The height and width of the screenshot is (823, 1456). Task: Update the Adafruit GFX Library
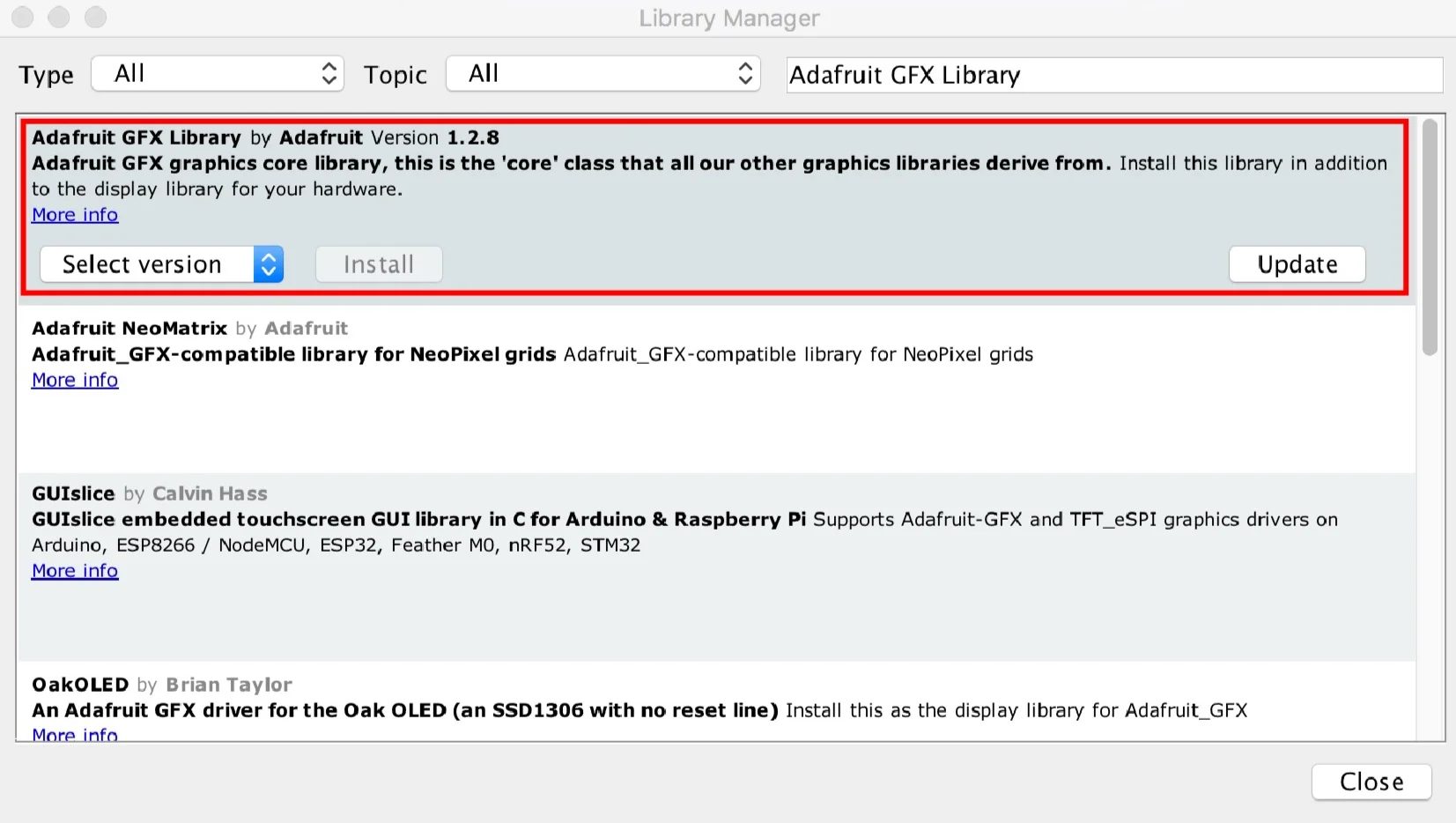point(1297,264)
